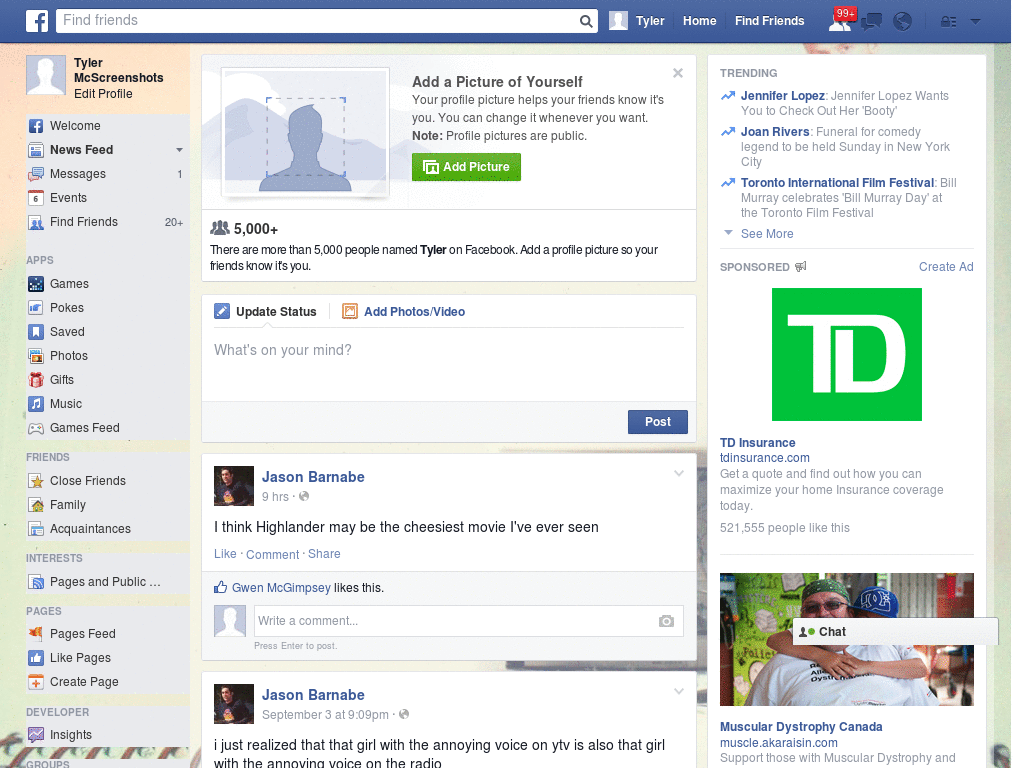This screenshot has height=768, width=1024.
Task: Open the Create Page plus icon
Action: coord(36,682)
